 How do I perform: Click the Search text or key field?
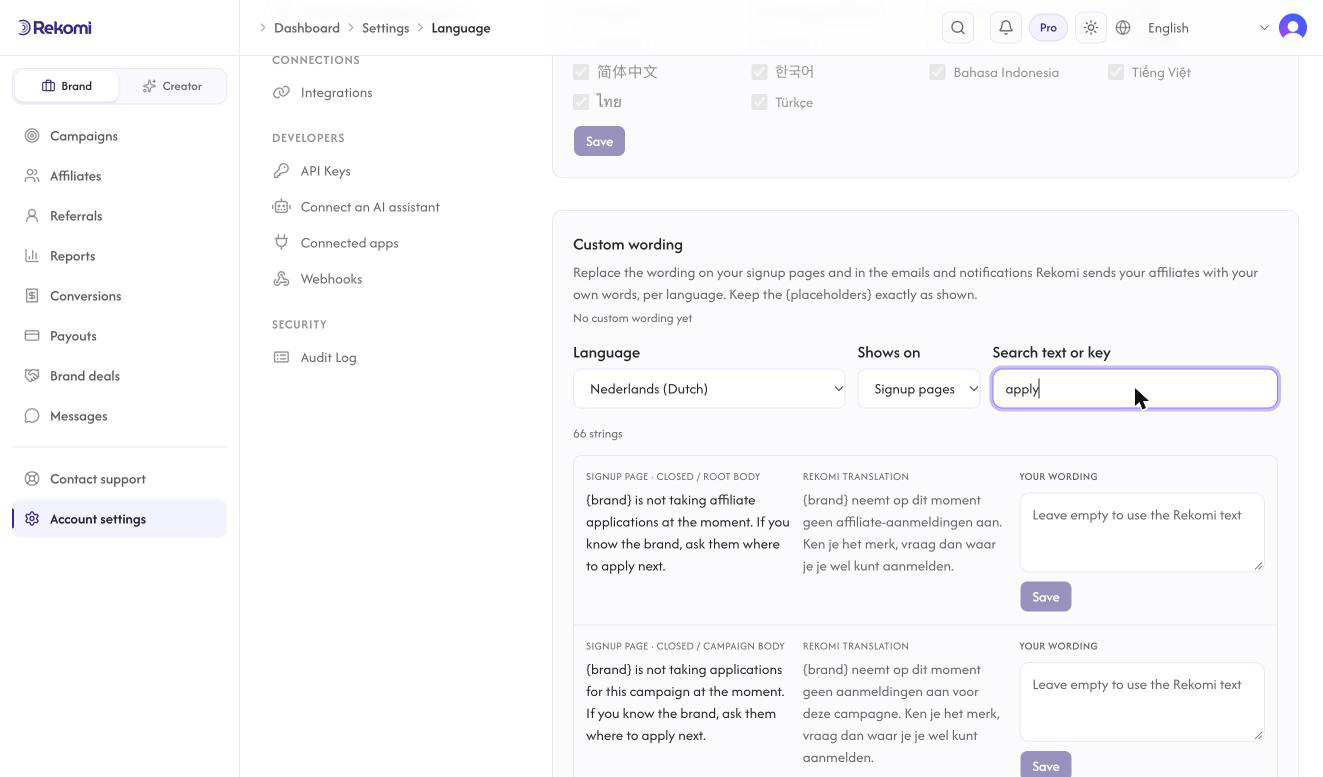[1135, 389]
